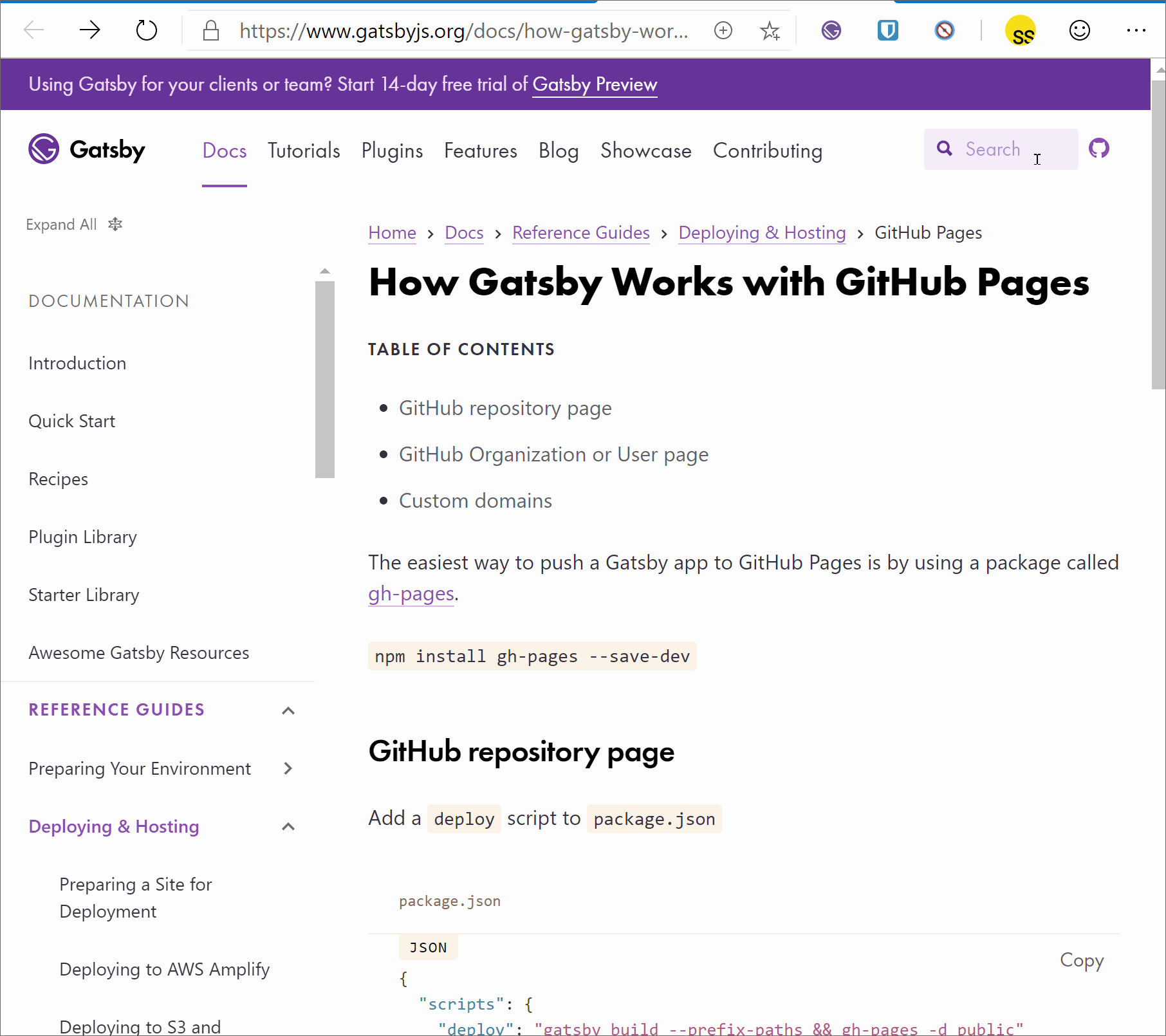
Task: Open the Contributing nav item
Action: click(x=768, y=151)
